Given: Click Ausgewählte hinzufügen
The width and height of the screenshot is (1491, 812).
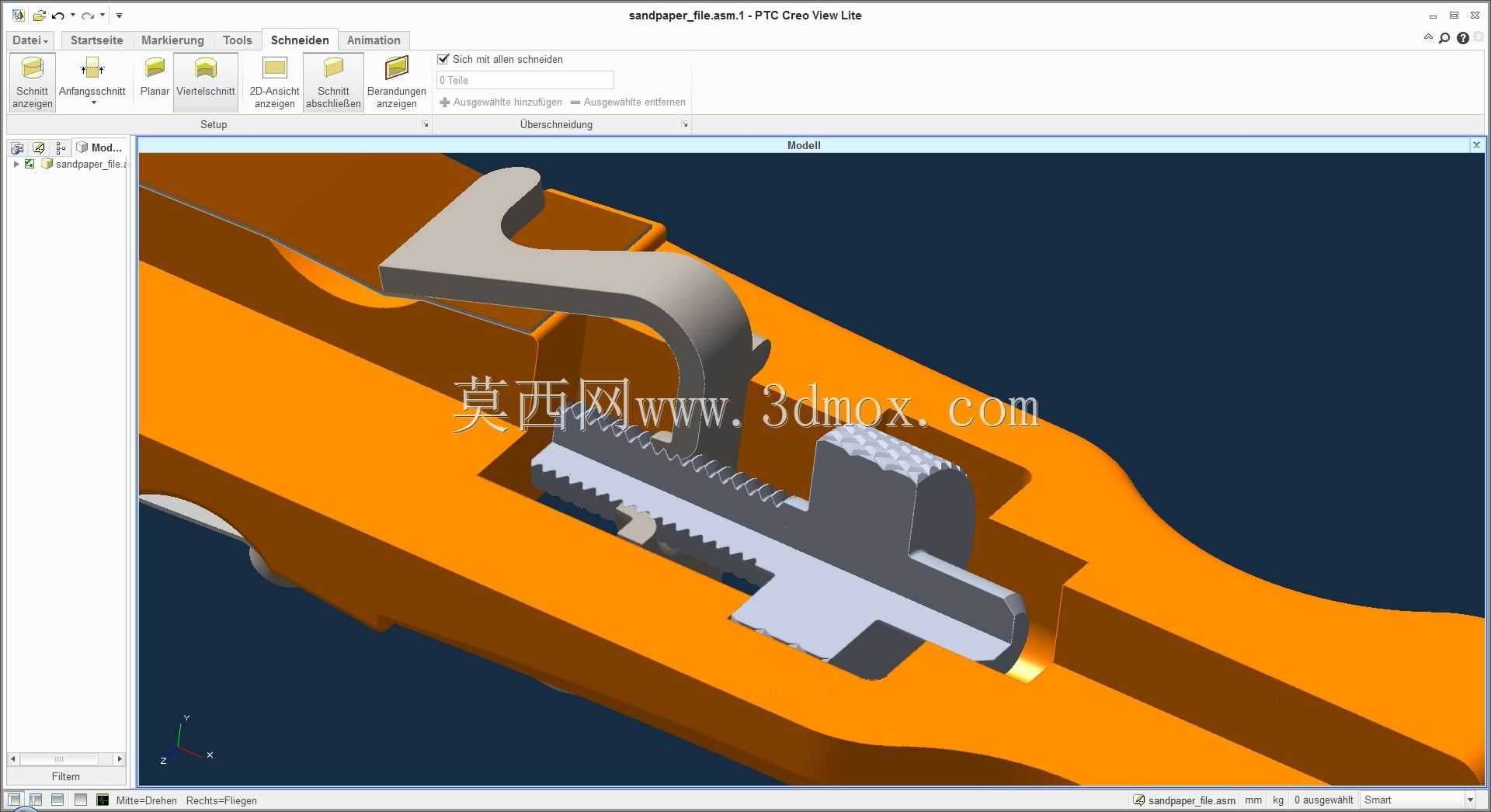Looking at the screenshot, I should [501, 102].
